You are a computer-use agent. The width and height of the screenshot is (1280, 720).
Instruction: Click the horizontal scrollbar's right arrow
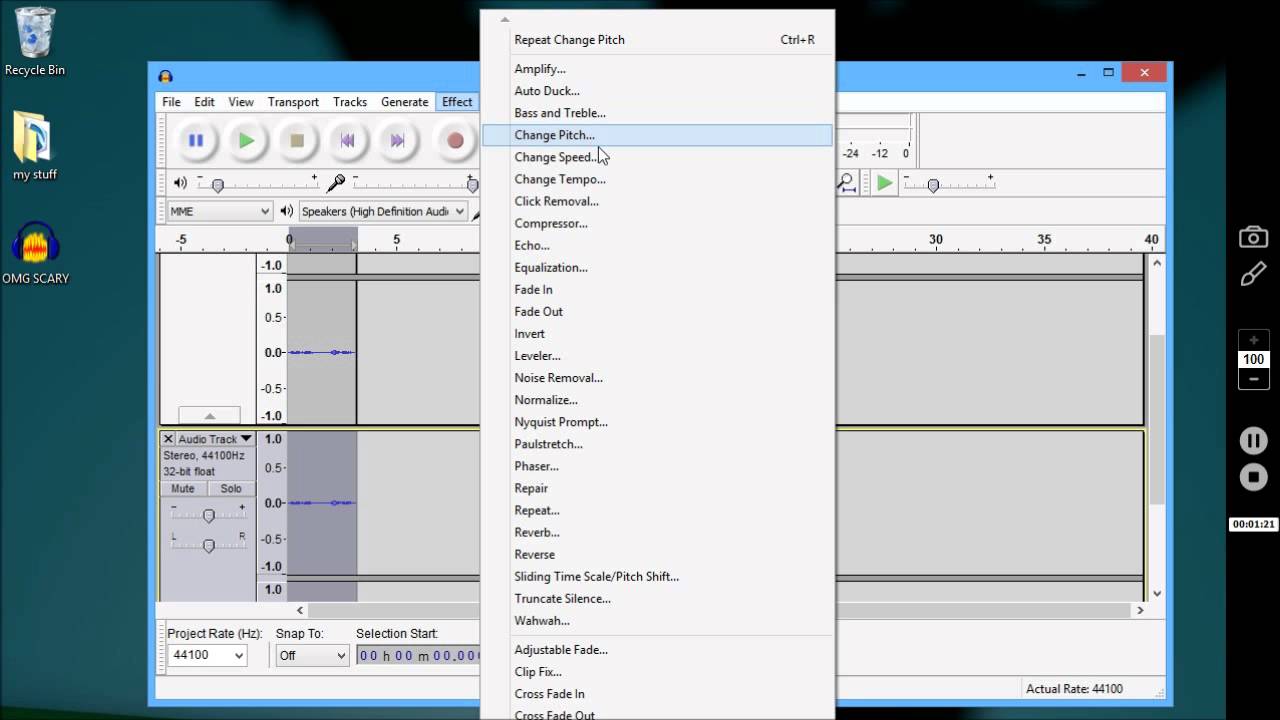1139,610
